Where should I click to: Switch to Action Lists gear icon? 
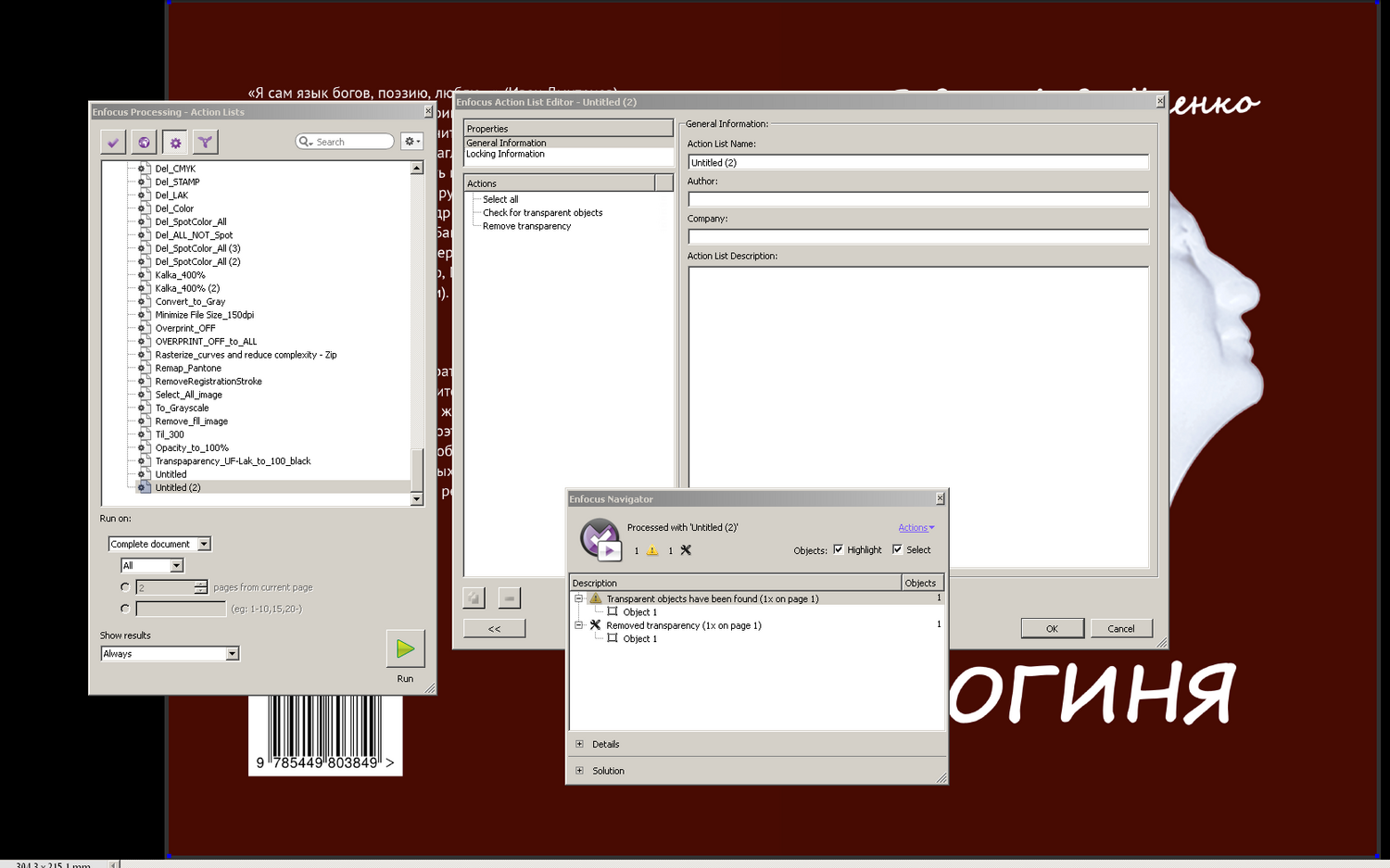click(x=175, y=142)
